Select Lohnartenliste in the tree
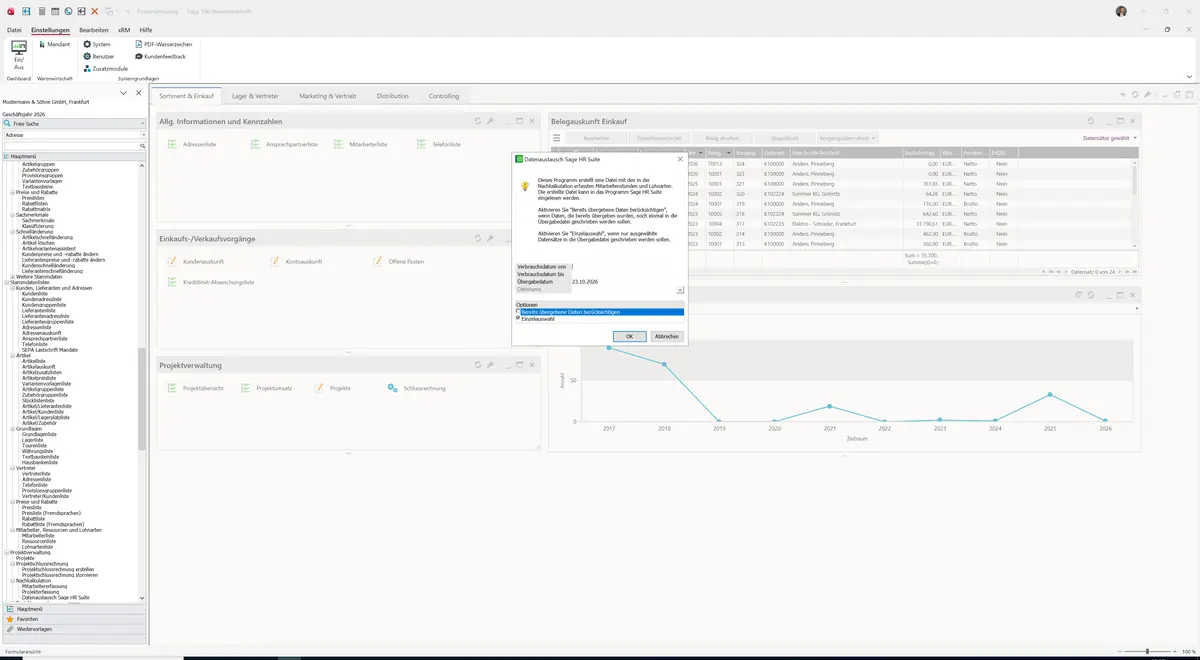 [38, 547]
